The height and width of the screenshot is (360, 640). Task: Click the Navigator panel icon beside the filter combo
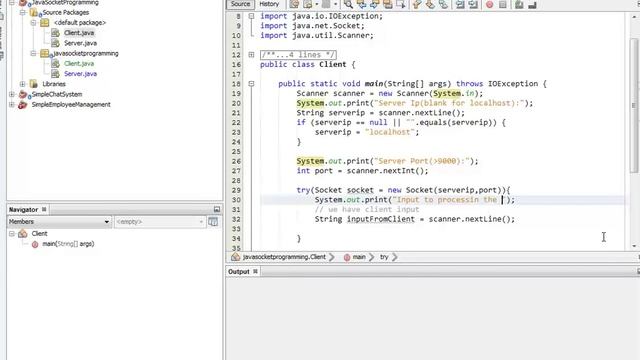point(213,222)
